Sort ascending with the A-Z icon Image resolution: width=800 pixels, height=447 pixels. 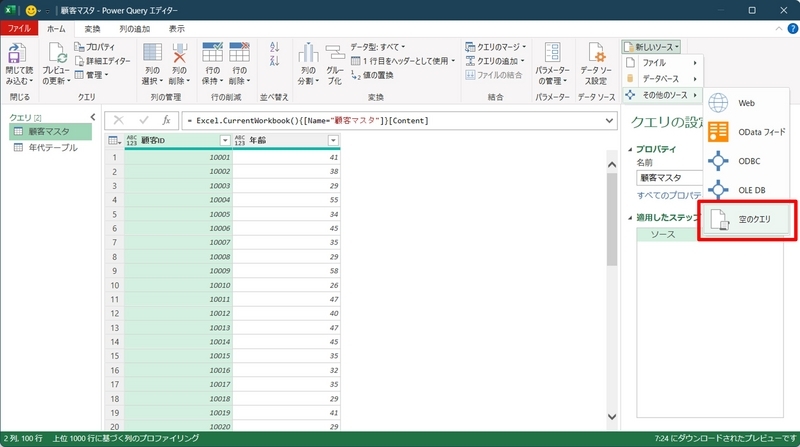tap(274, 47)
